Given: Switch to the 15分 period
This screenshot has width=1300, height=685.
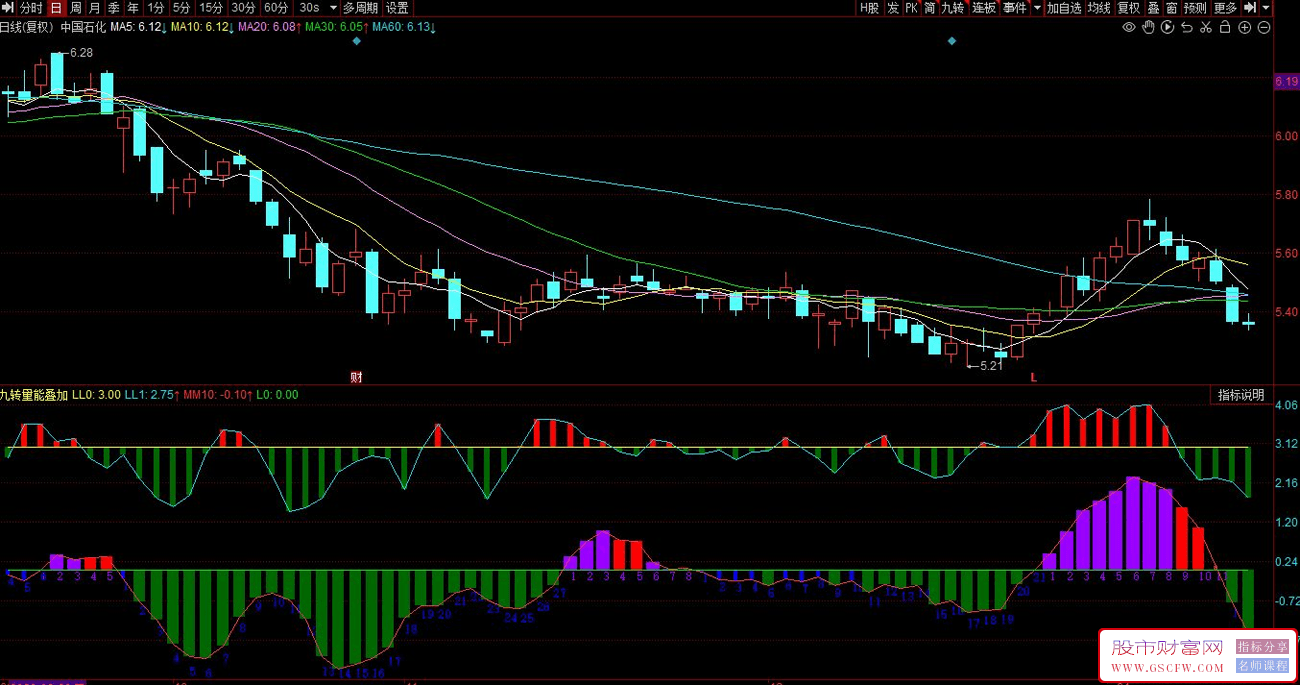Looking at the screenshot, I should tap(211, 7).
